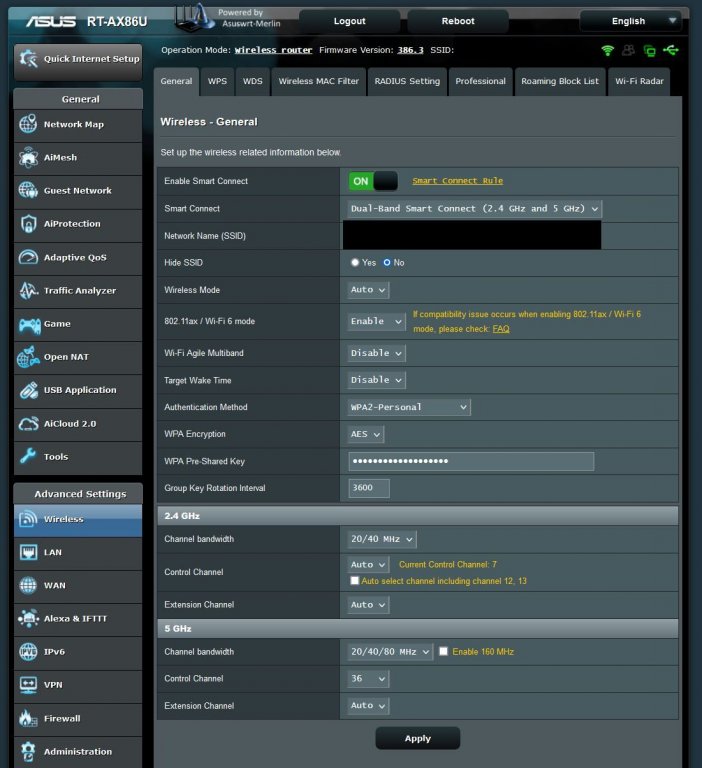Click the Tools wrench icon
702x768 pixels.
click(28, 456)
